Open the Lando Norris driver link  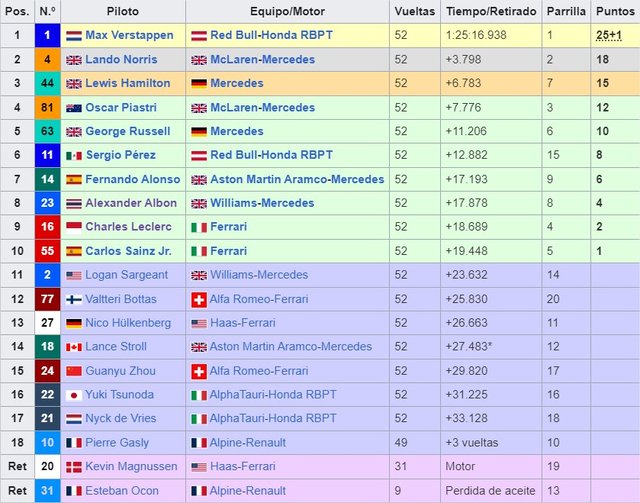[x=121, y=60]
